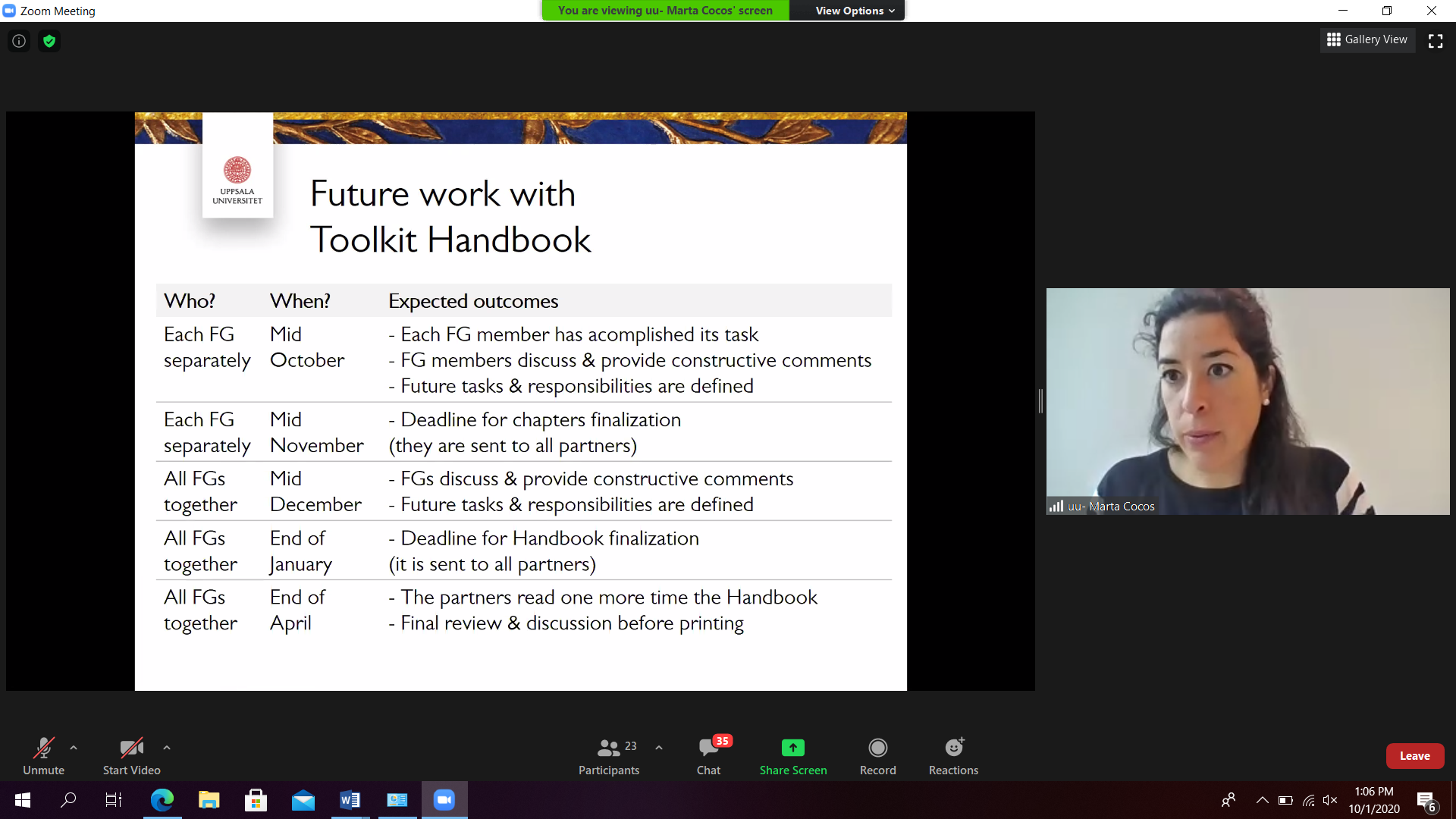The height and width of the screenshot is (819, 1456).
Task: Open Task View in taskbar
Action: point(114,800)
